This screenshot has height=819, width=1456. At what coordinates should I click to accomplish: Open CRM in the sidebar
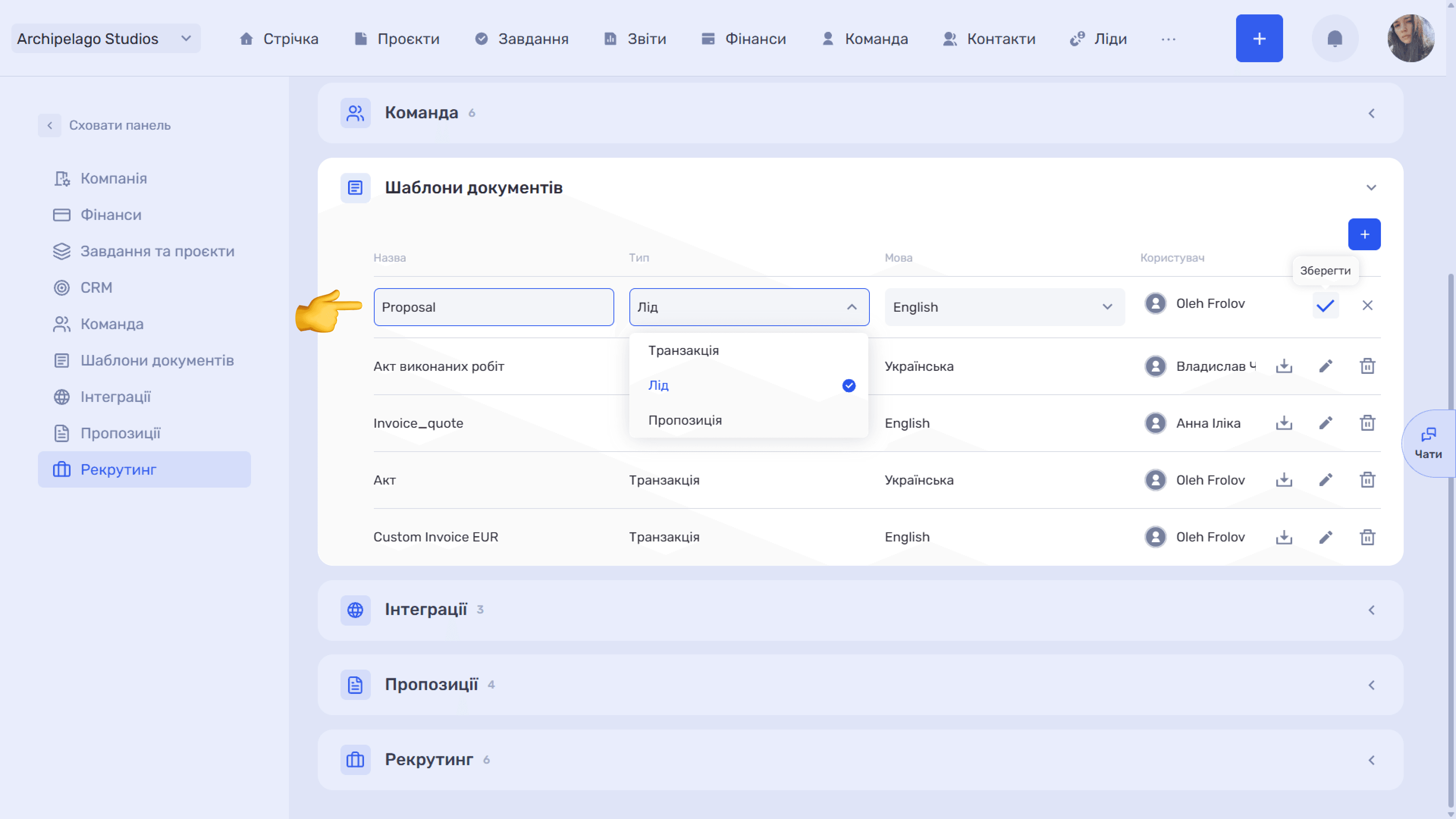[x=144, y=288]
